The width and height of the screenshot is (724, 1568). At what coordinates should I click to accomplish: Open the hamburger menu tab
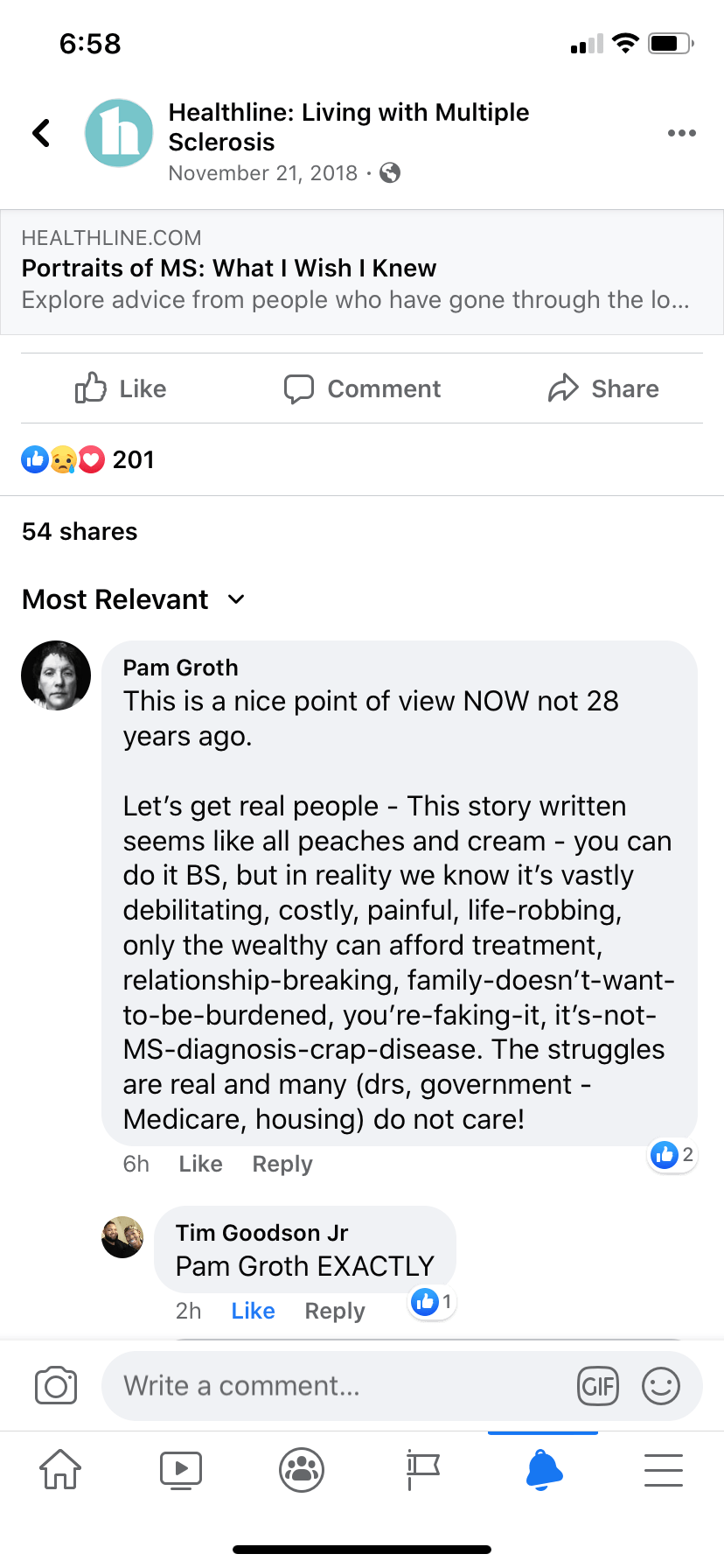click(x=664, y=1469)
